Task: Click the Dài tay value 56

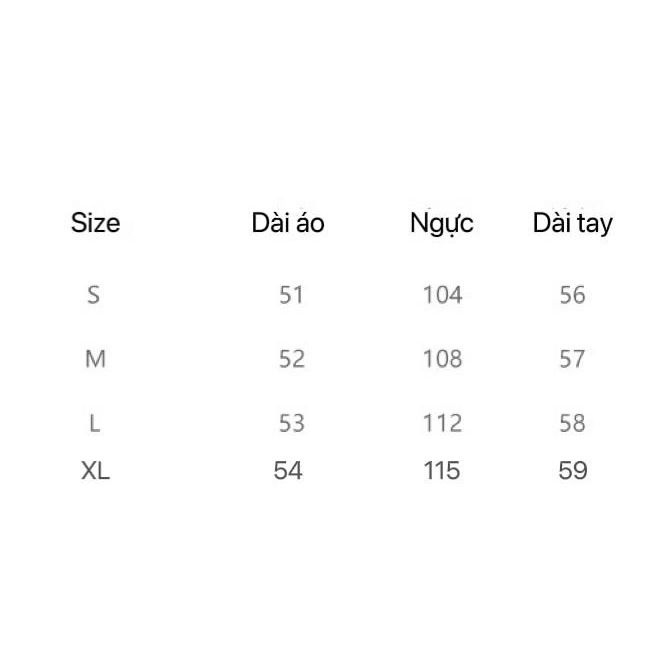Action: point(572,295)
